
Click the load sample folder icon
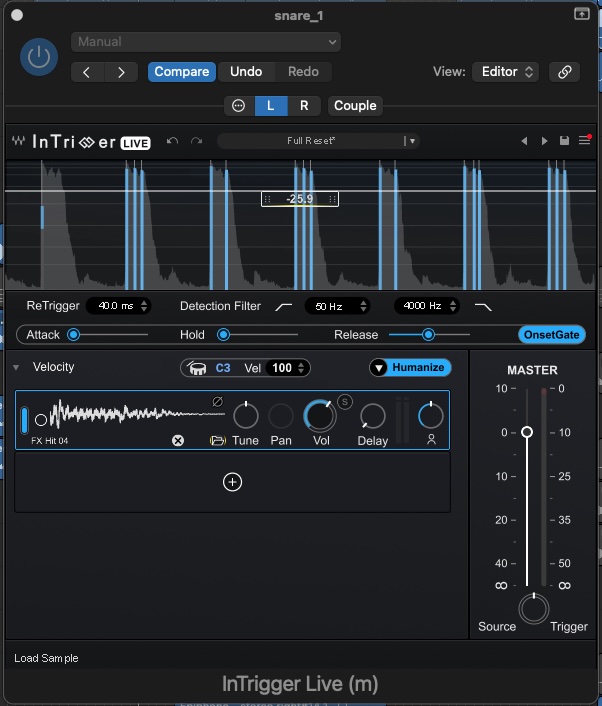coord(218,440)
